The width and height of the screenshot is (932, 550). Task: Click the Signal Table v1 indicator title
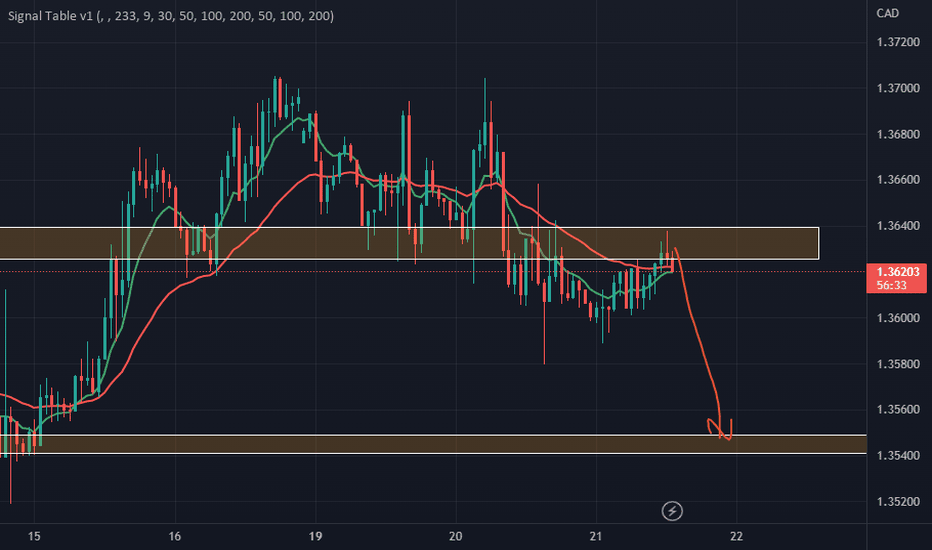[171, 16]
